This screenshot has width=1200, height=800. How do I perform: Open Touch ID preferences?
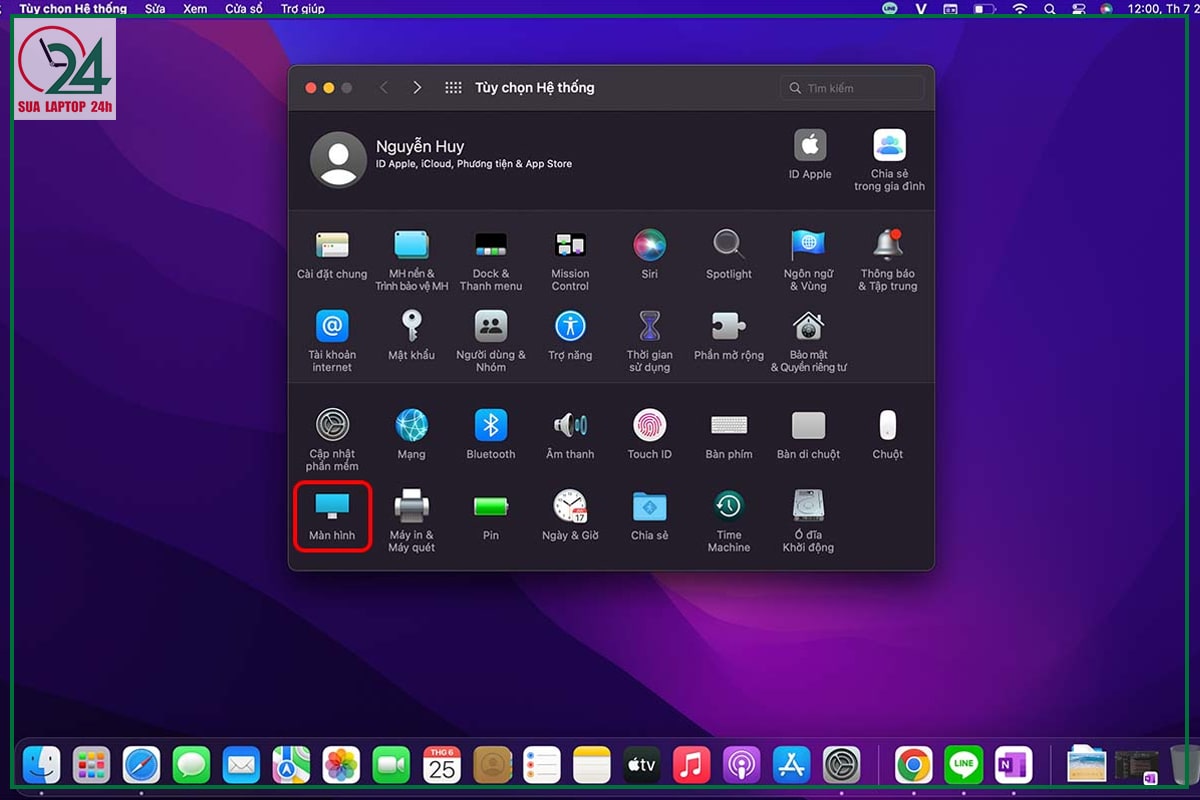(650, 434)
